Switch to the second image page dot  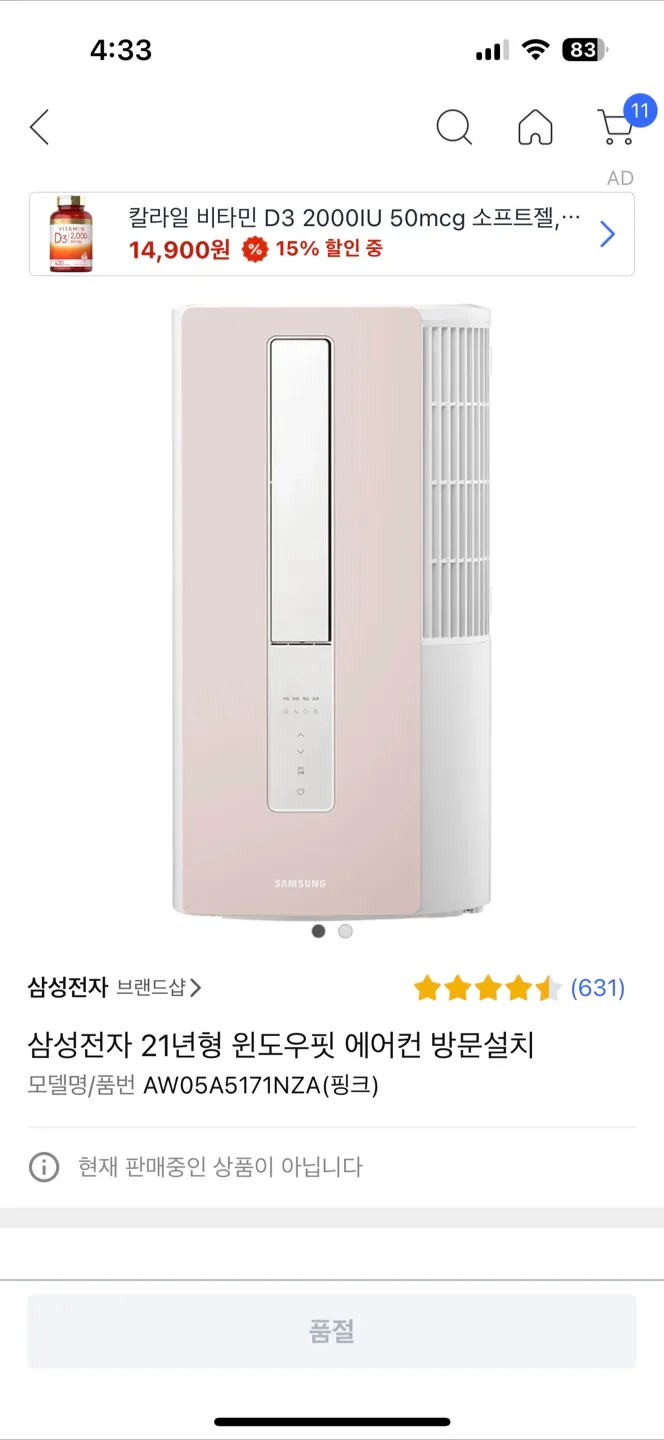[345, 931]
